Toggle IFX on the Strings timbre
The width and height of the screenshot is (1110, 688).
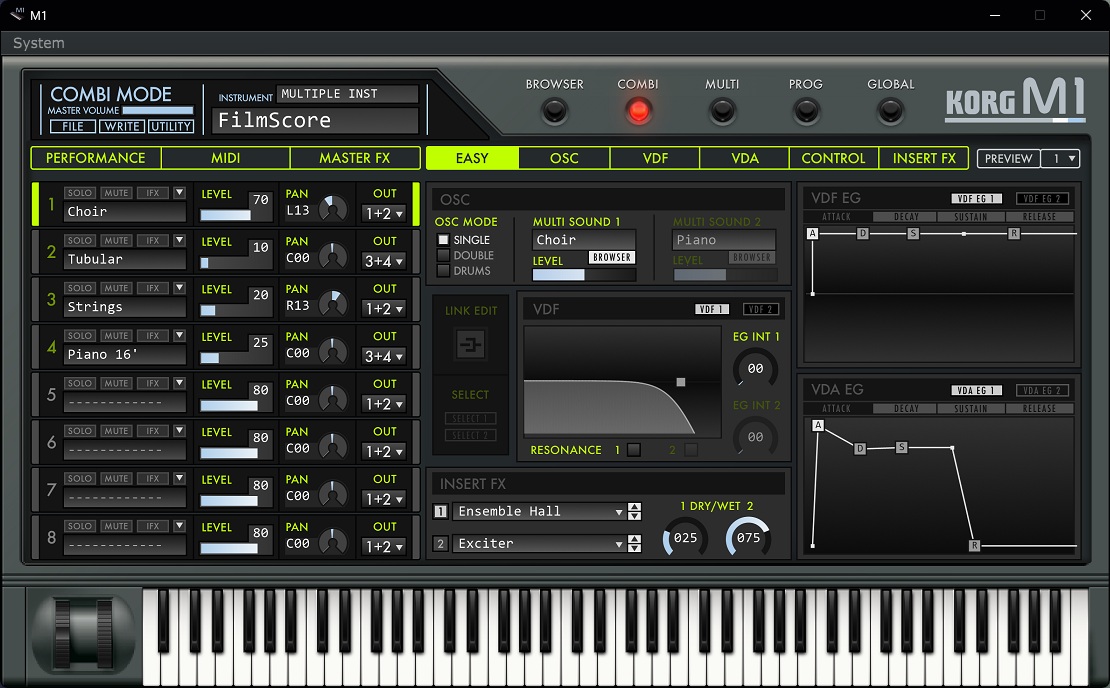tap(152, 288)
